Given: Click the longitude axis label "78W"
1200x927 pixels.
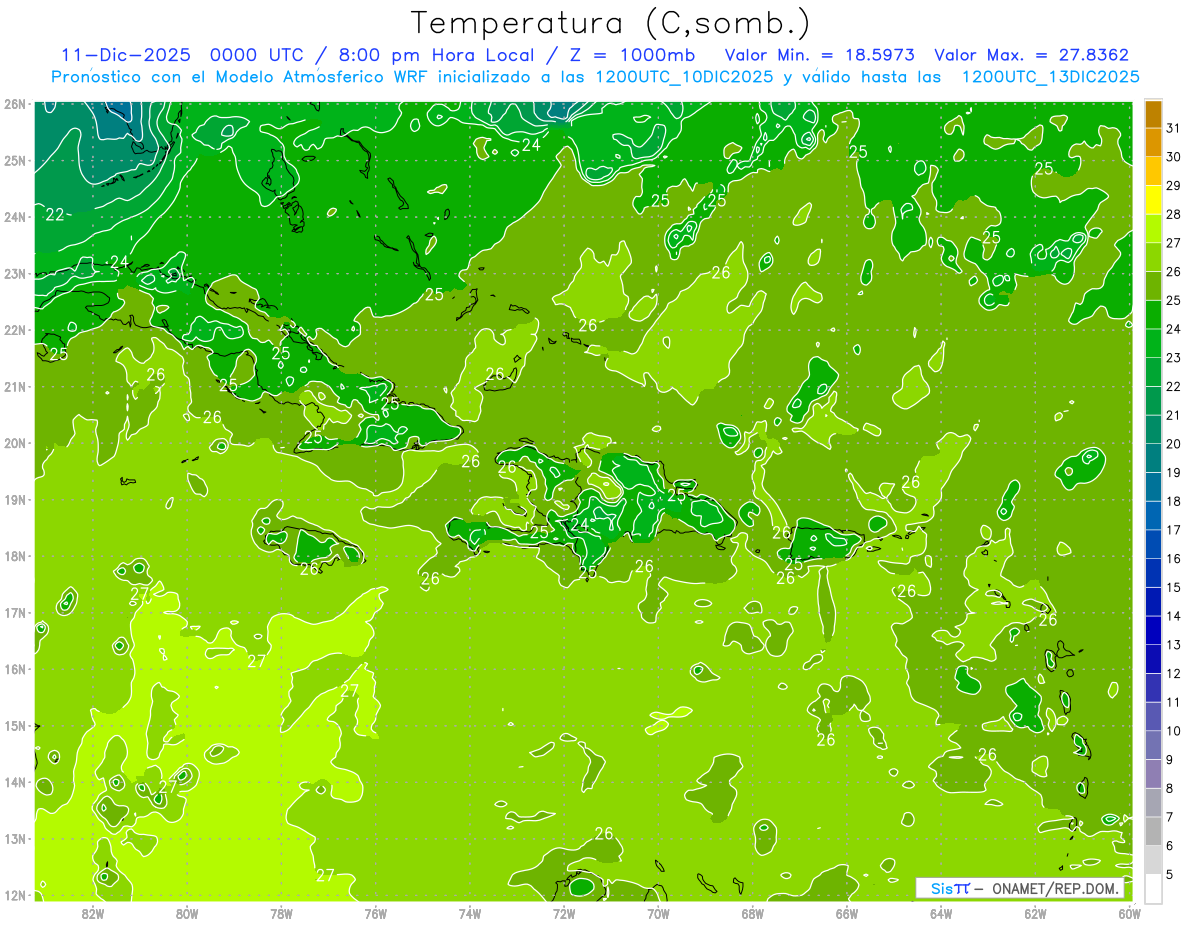Looking at the screenshot, I should (x=281, y=913).
